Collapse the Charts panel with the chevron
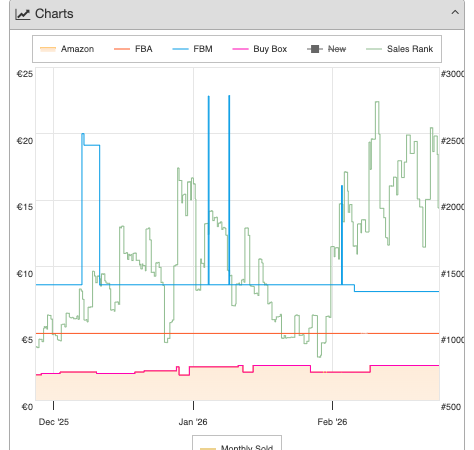Viewport: 474px width, 450px height. pos(455,13)
